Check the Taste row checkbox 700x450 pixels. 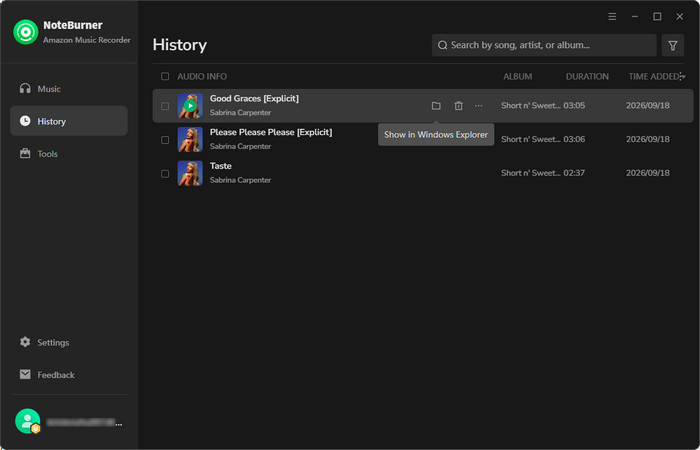(165, 173)
